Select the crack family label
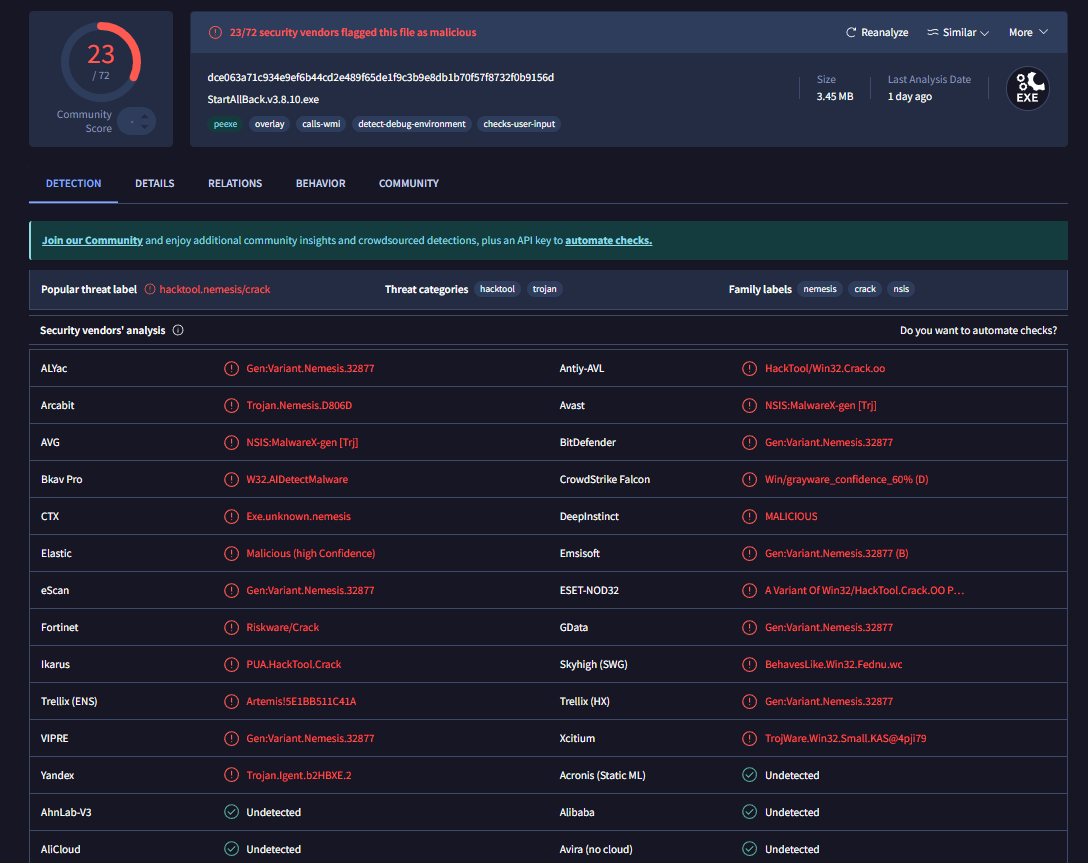Viewport: 1088px width, 863px height. tap(865, 289)
